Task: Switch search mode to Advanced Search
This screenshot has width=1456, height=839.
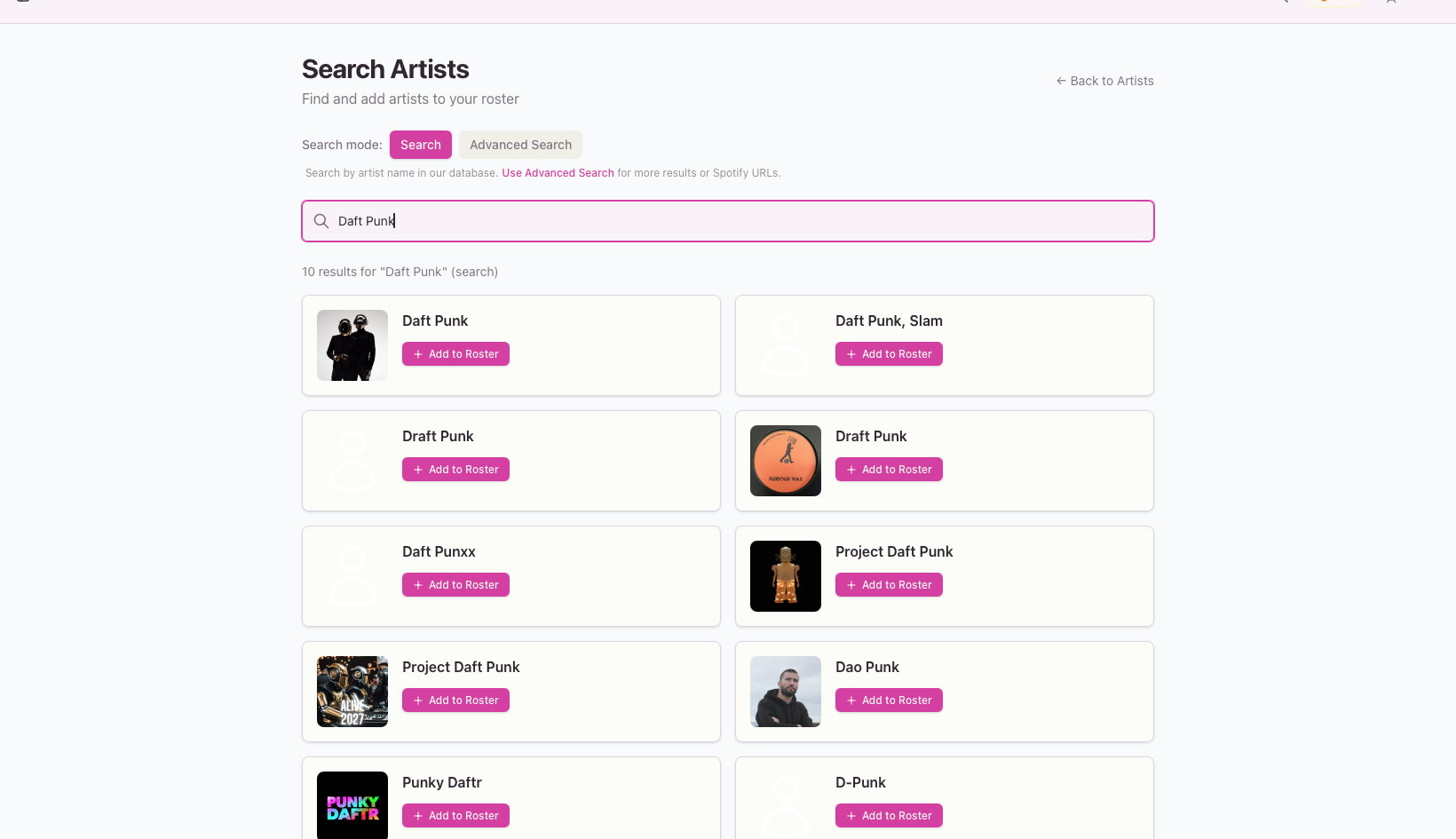Action: click(520, 145)
